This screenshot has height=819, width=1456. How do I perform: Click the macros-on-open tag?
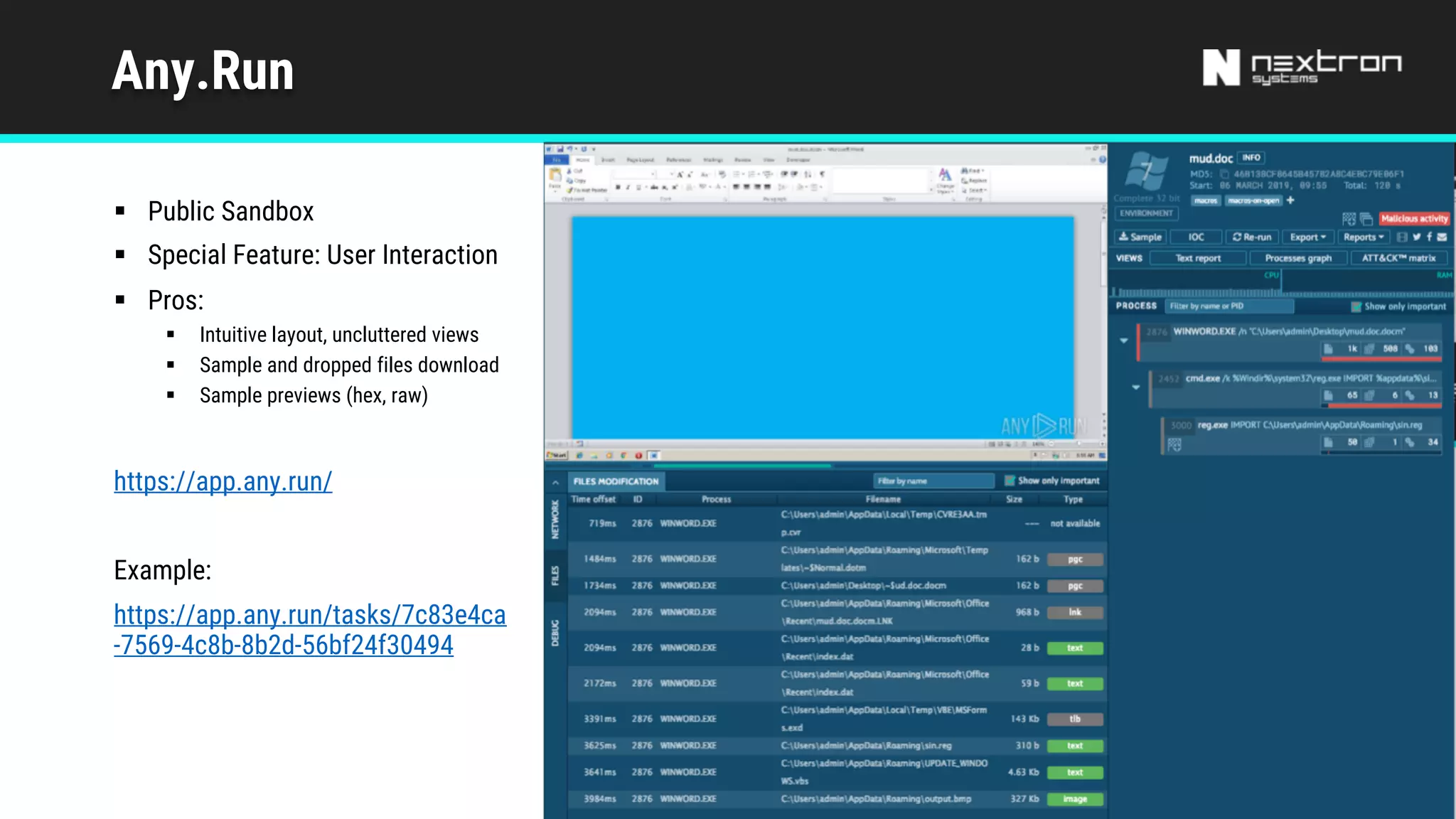point(1253,200)
